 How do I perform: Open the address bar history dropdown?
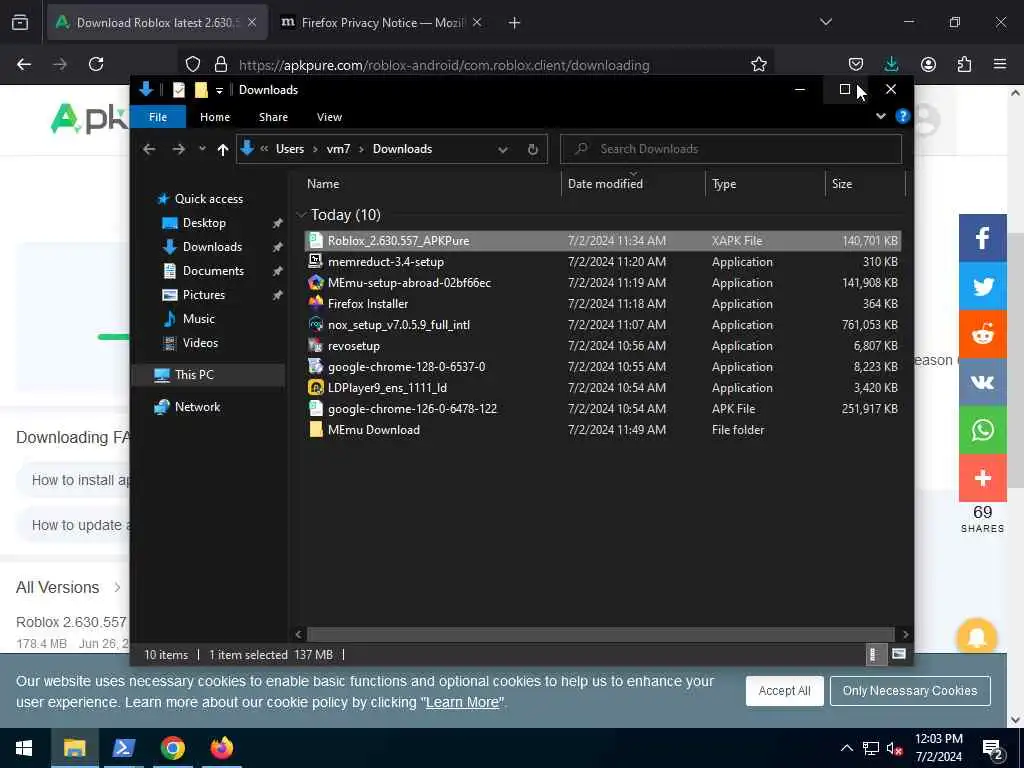pos(502,150)
